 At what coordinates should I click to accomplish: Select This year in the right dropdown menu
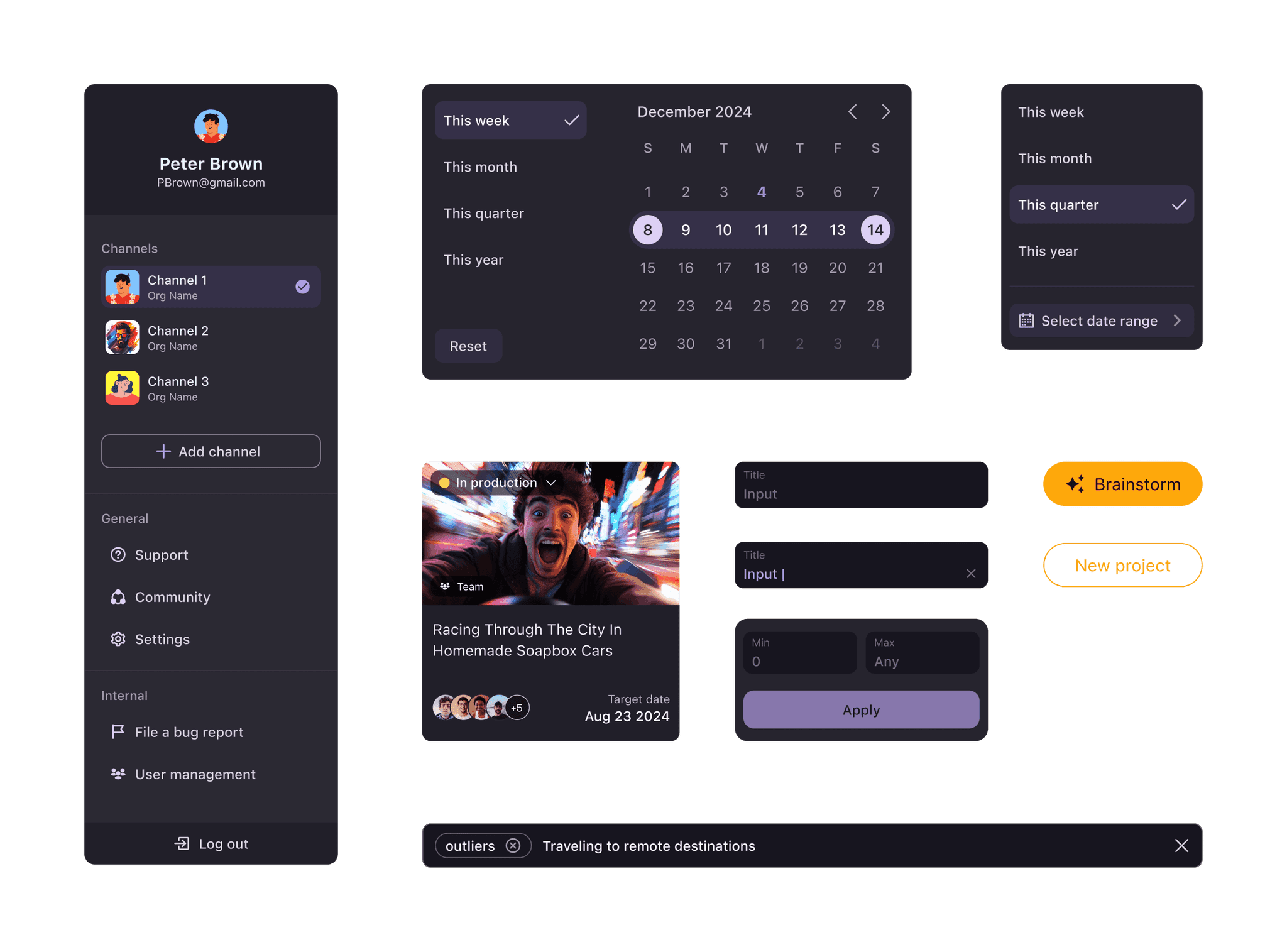point(1048,251)
